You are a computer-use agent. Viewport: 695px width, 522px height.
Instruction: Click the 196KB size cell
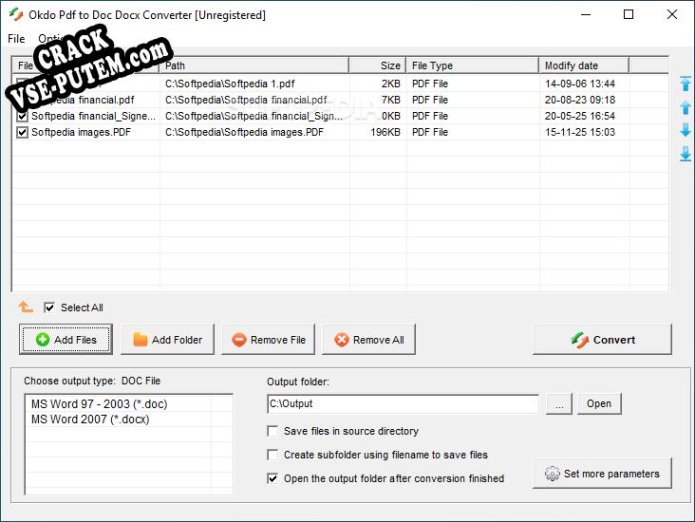tap(385, 132)
